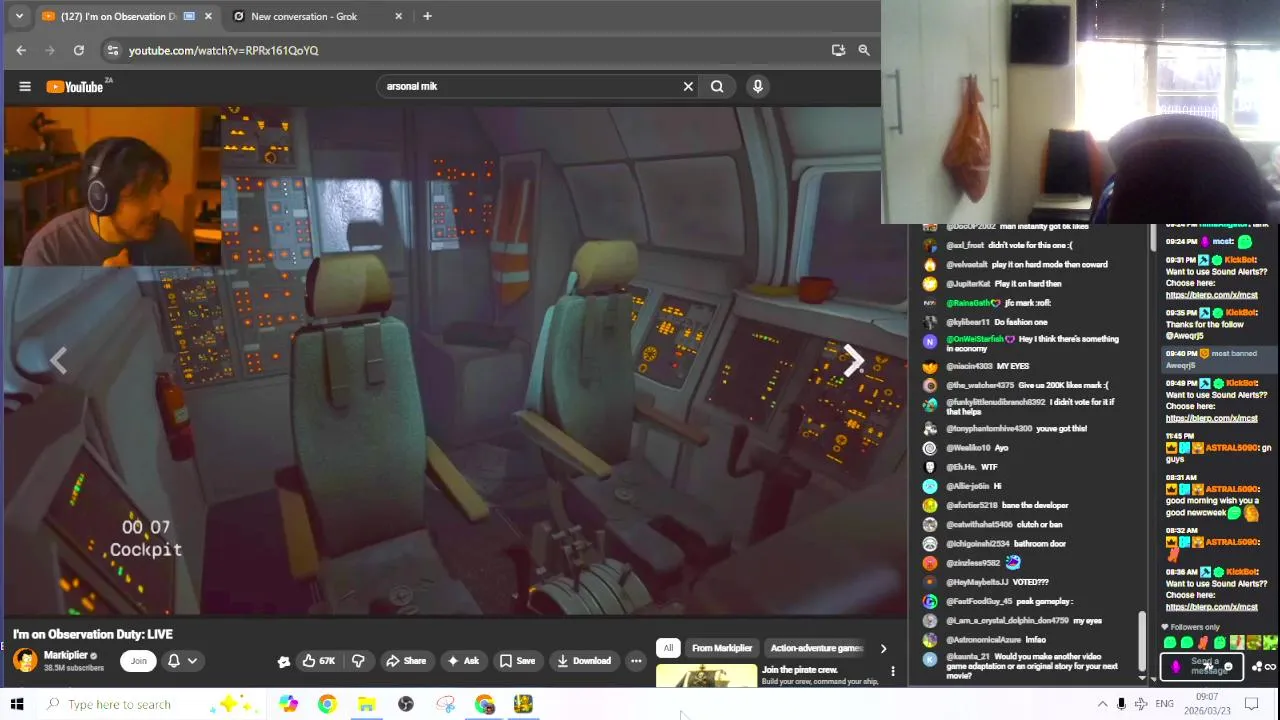This screenshot has height=720, width=1280.
Task: Download the video with the Download button
Action: (584, 661)
